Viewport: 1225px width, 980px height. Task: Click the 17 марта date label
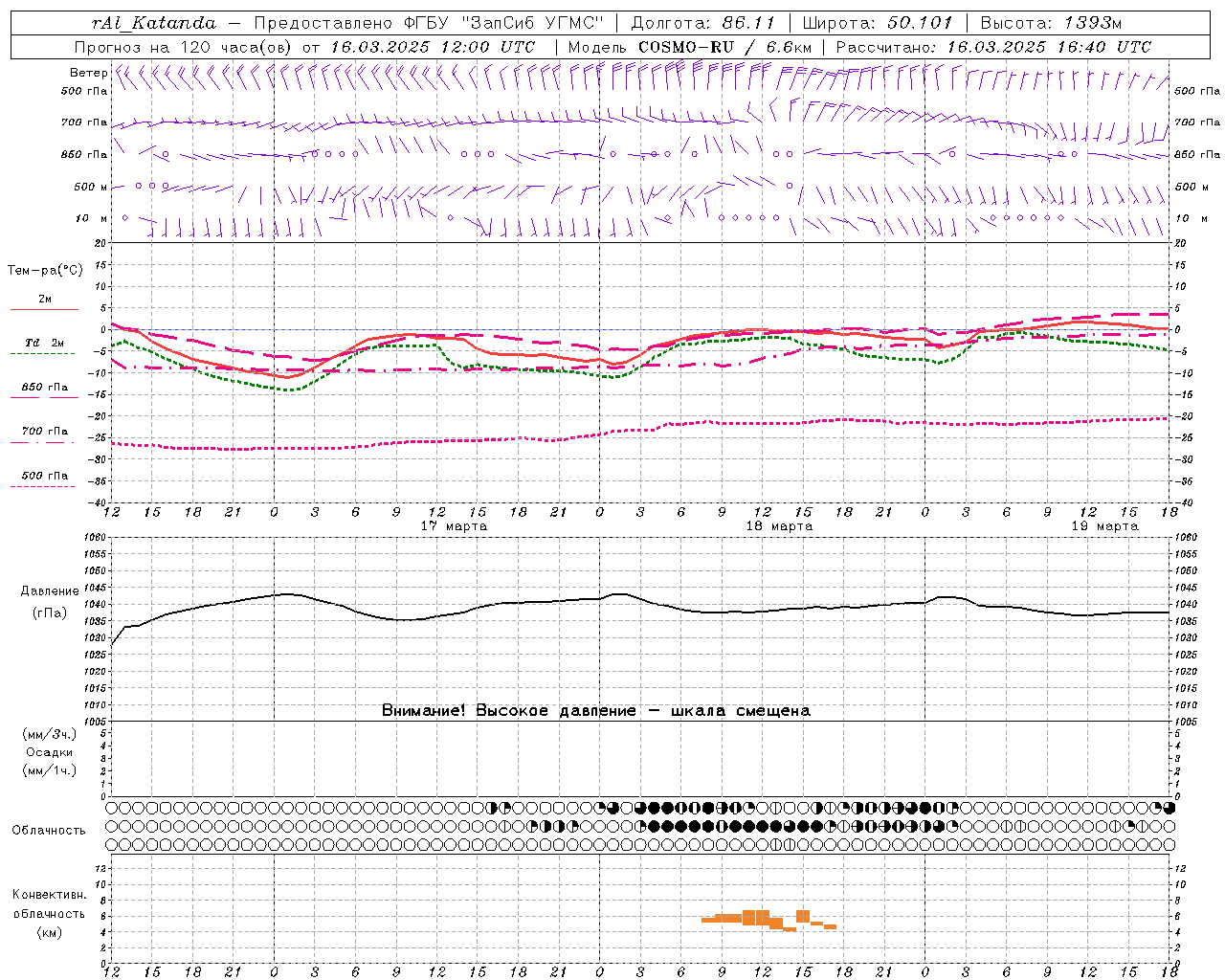pyautogui.click(x=454, y=526)
